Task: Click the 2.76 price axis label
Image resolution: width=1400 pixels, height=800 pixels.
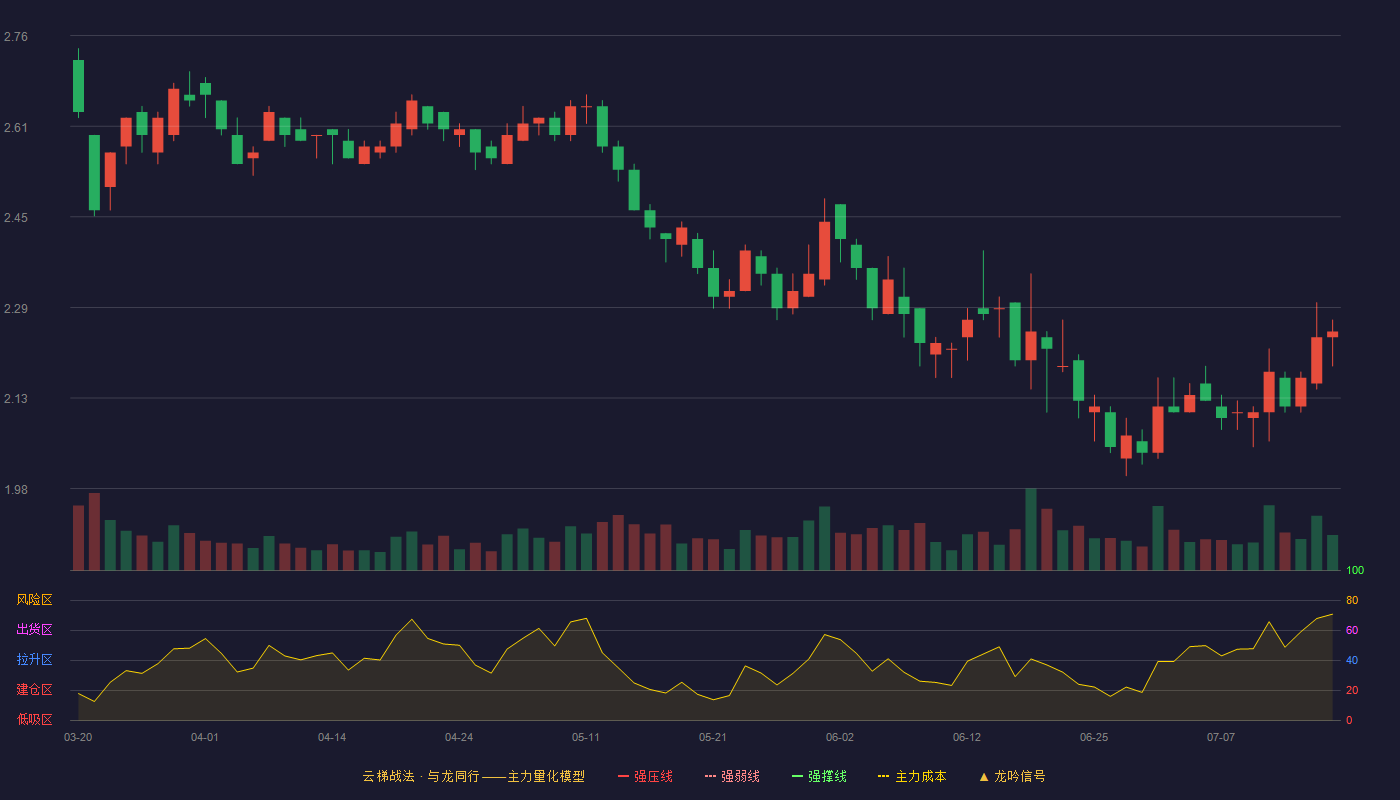Action: point(16,37)
